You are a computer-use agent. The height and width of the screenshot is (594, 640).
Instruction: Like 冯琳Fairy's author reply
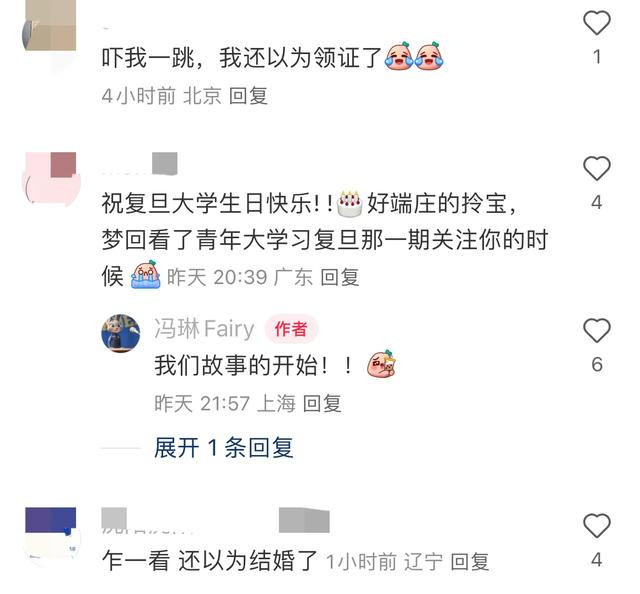coord(597,330)
